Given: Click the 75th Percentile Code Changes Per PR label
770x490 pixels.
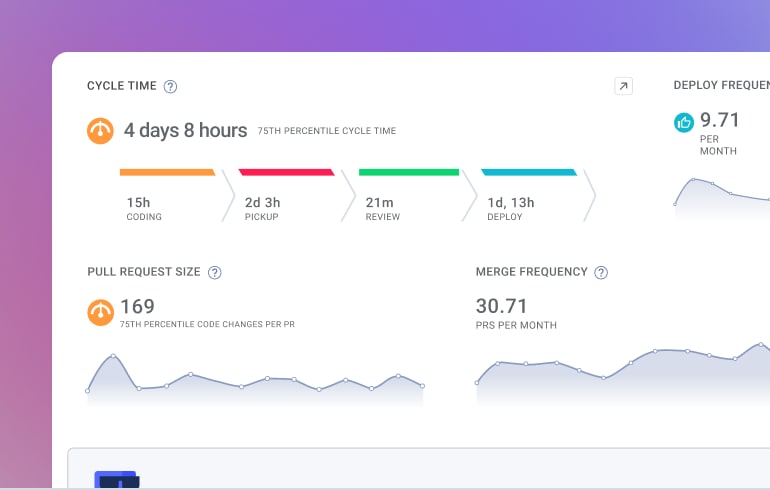Looking at the screenshot, I should pos(207,325).
